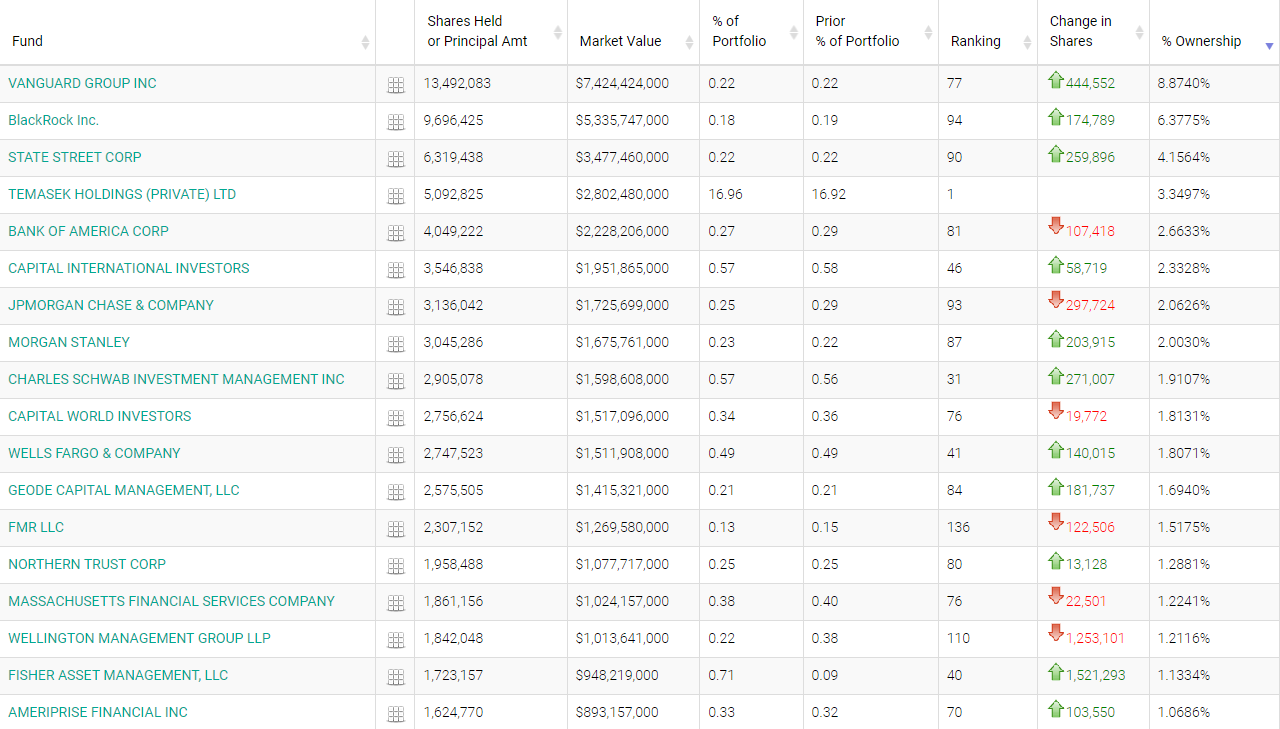The height and width of the screenshot is (729, 1280).
Task: Open grid icon in STATE STREET CORP row
Action: click(x=396, y=159)
